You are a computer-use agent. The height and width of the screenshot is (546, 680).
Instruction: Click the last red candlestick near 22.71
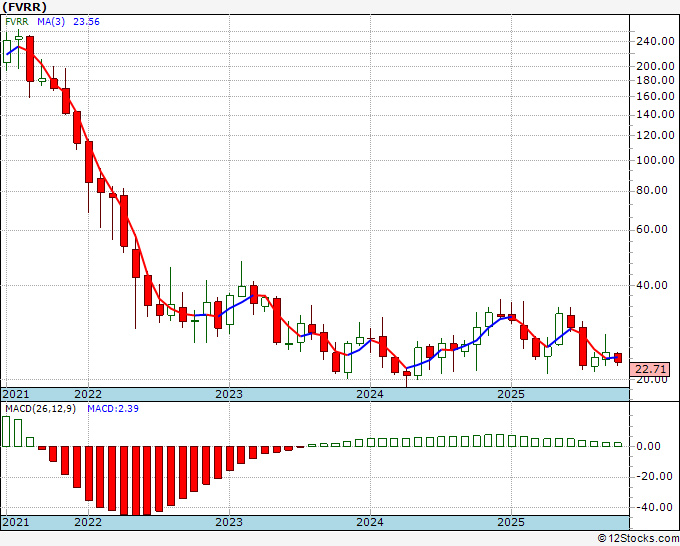tap(618, 358)
